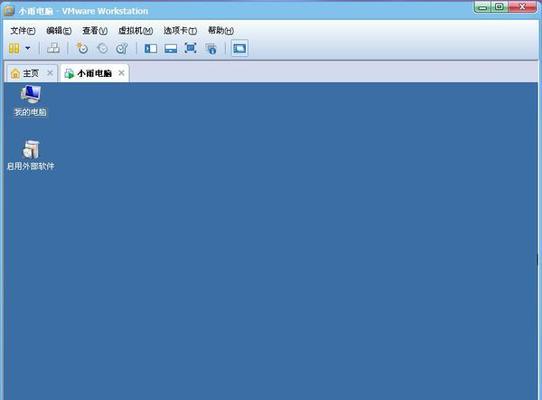Select the 小雨电脑 tab
This screenshot has height=400, width=542.
tap(94, 73)
